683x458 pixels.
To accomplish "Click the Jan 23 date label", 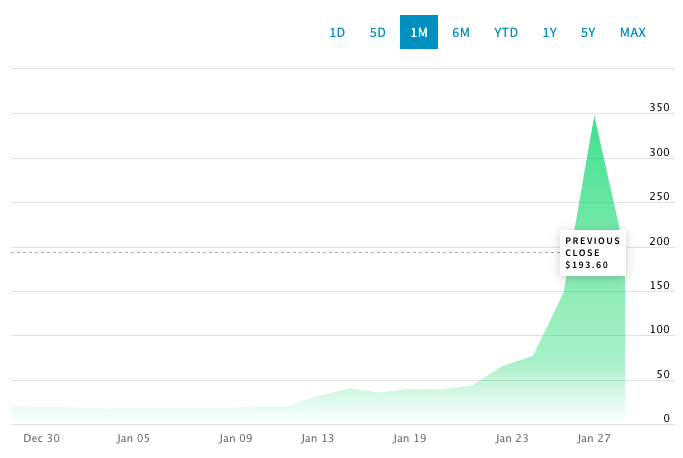I will click(512, 438).
